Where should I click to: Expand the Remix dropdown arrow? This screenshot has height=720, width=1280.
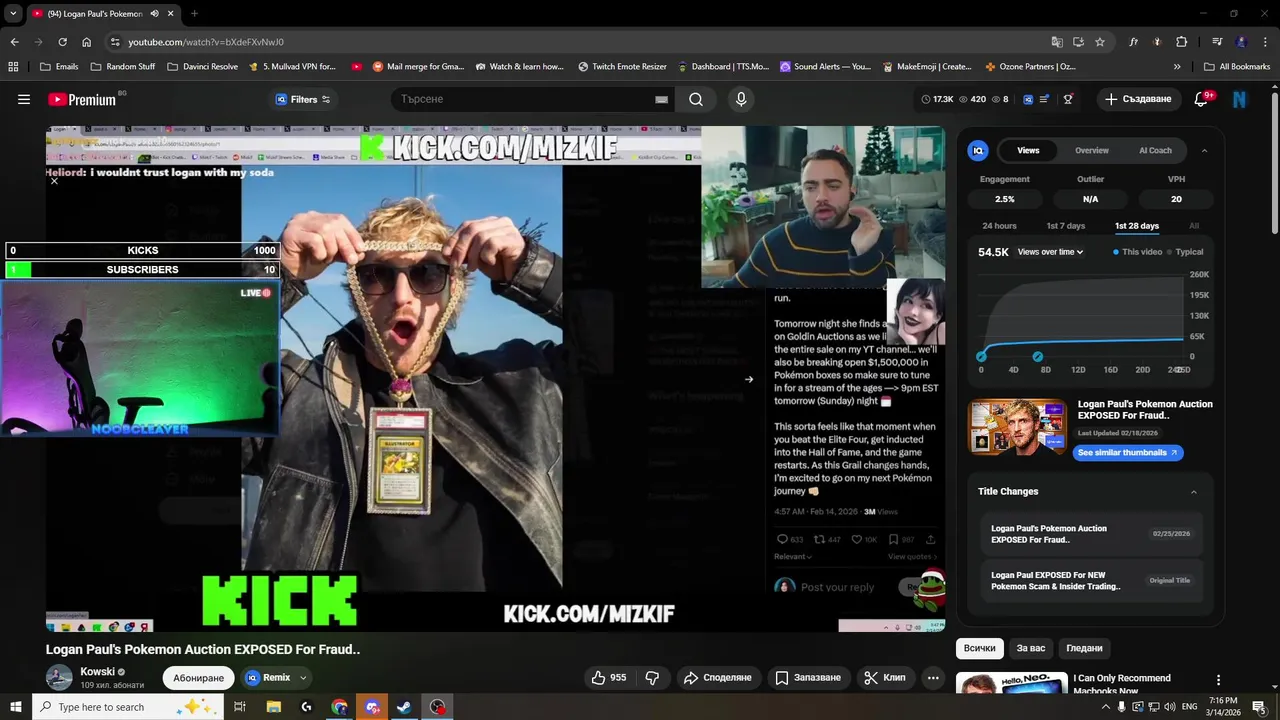303,678
